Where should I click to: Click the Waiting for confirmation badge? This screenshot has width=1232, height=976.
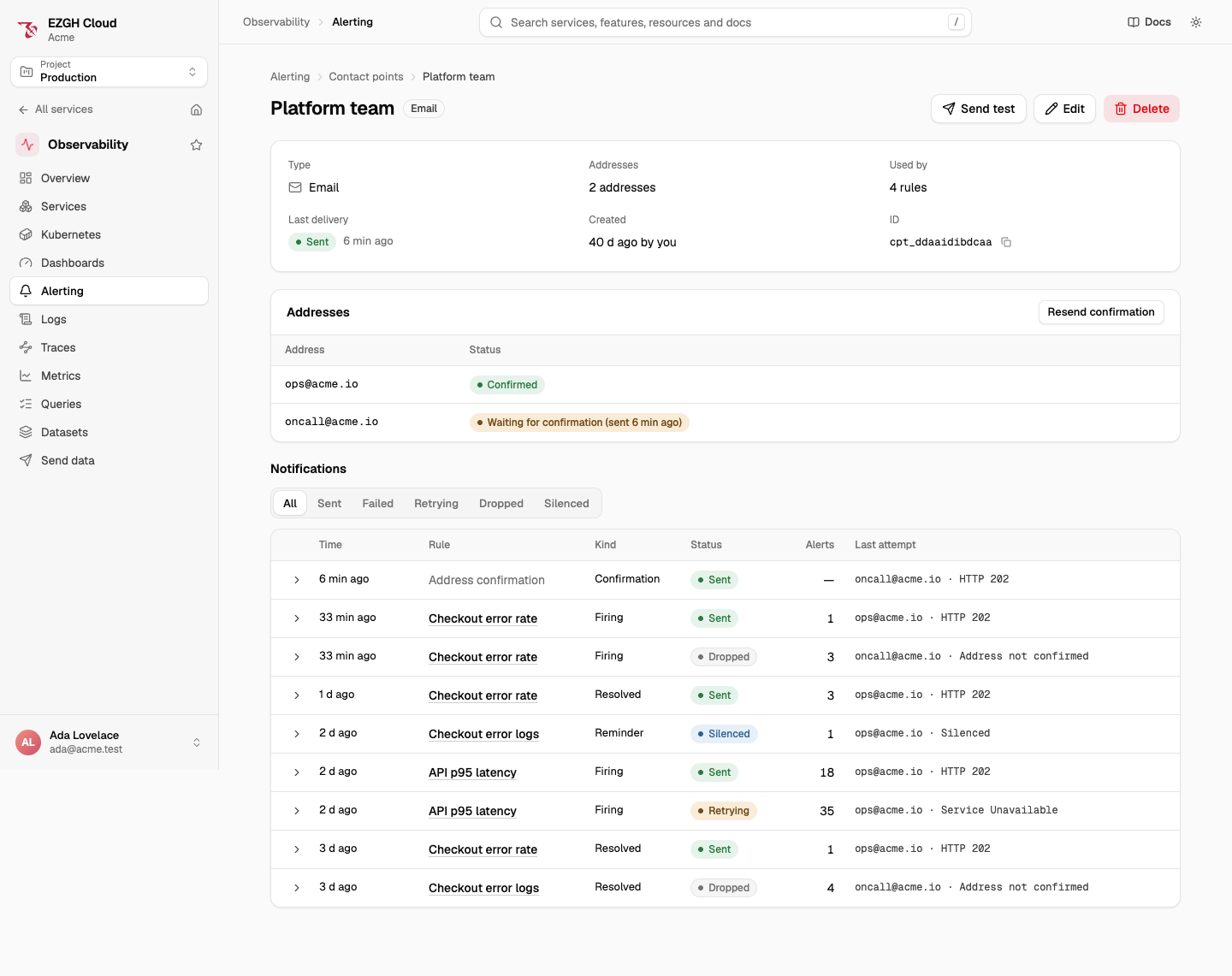pos(579,423)
